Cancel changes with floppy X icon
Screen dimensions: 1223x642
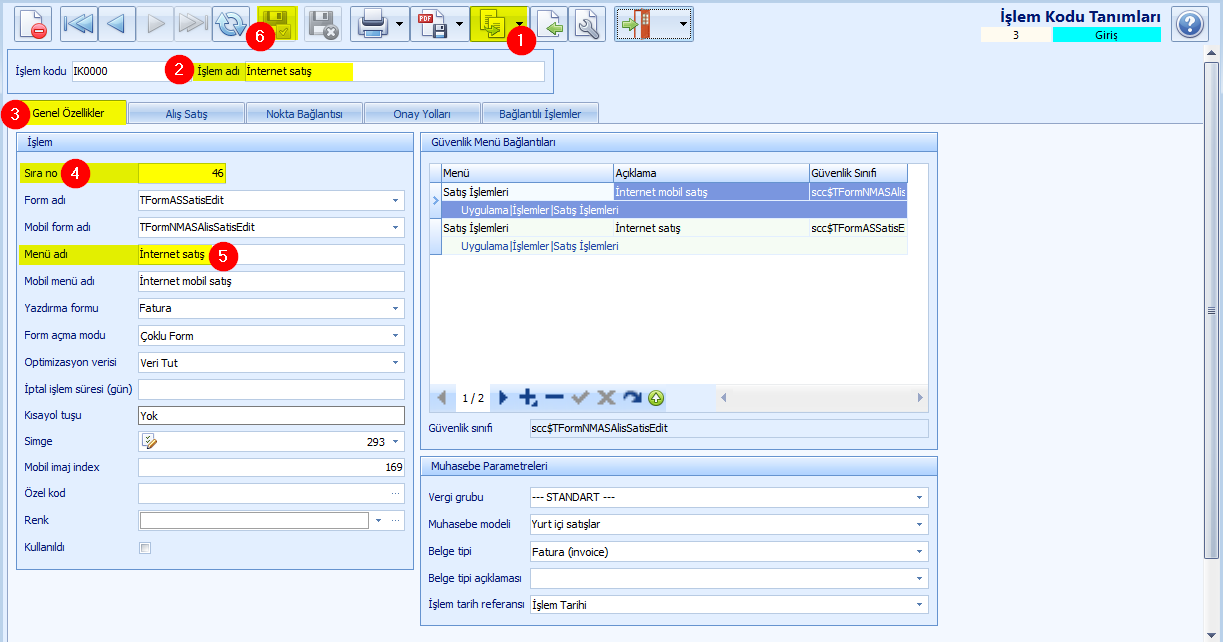click(x=323, y=24)
